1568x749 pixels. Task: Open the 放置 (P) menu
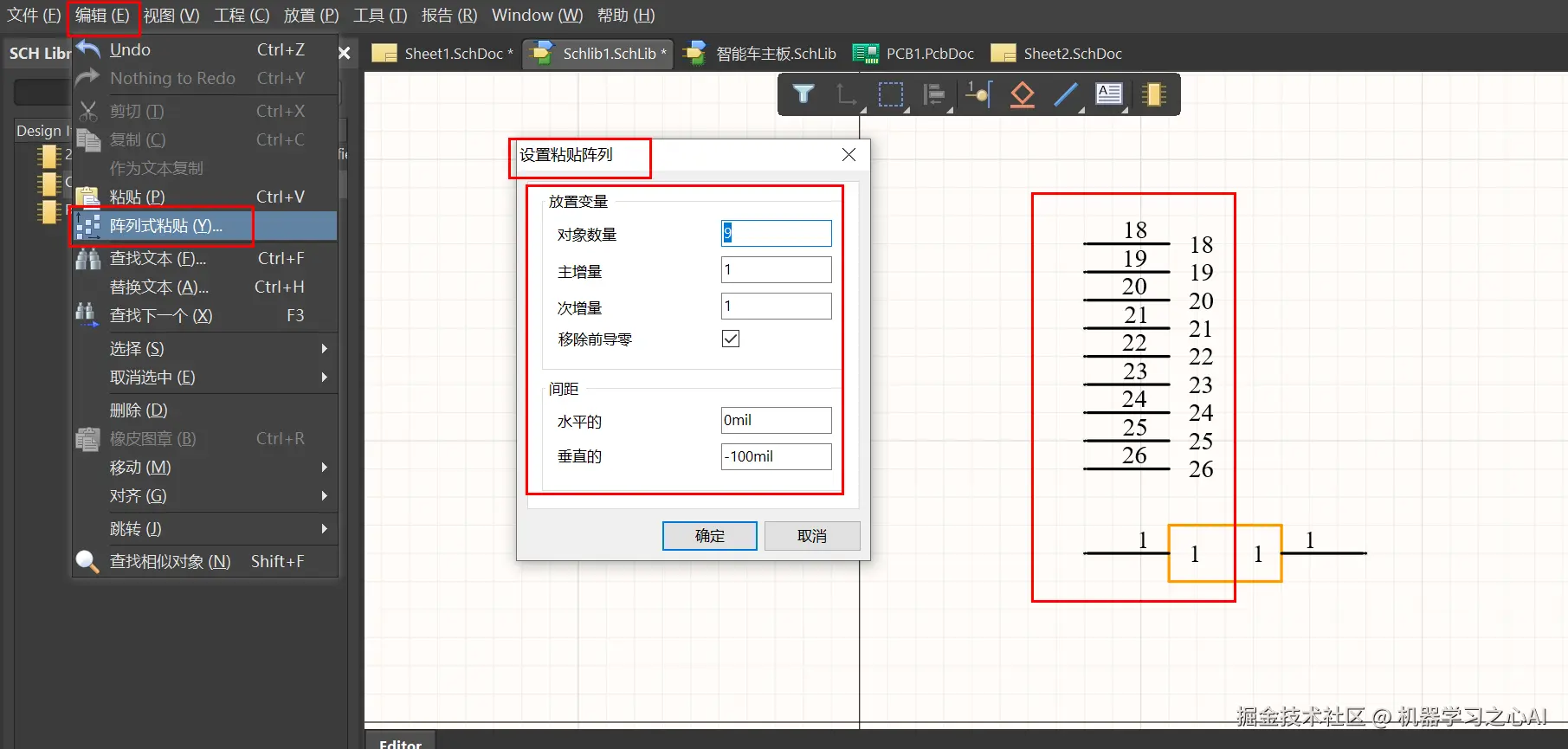click(x=312, y=16)
